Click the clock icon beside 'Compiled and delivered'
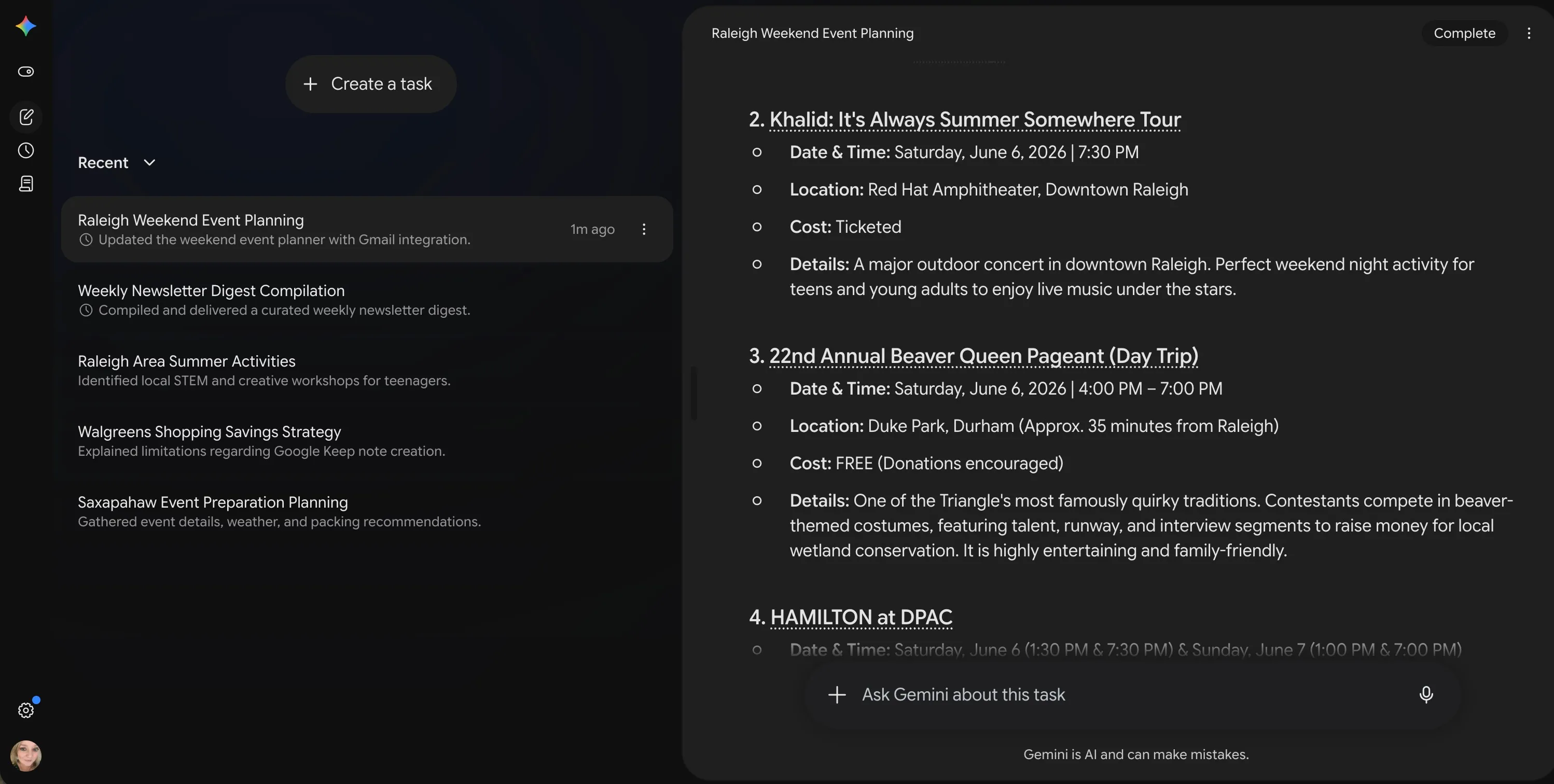The width and height of the screenshot is (1554, 784). 86,311
